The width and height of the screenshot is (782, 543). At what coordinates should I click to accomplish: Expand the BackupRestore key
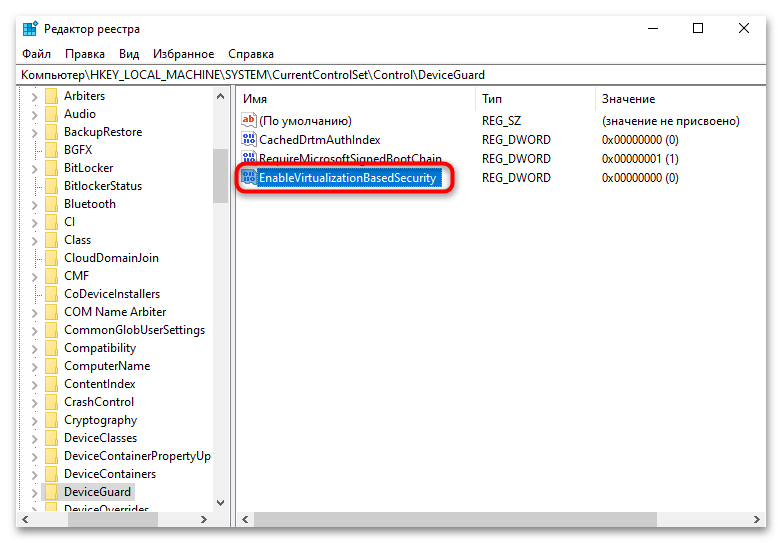point(34,133)
